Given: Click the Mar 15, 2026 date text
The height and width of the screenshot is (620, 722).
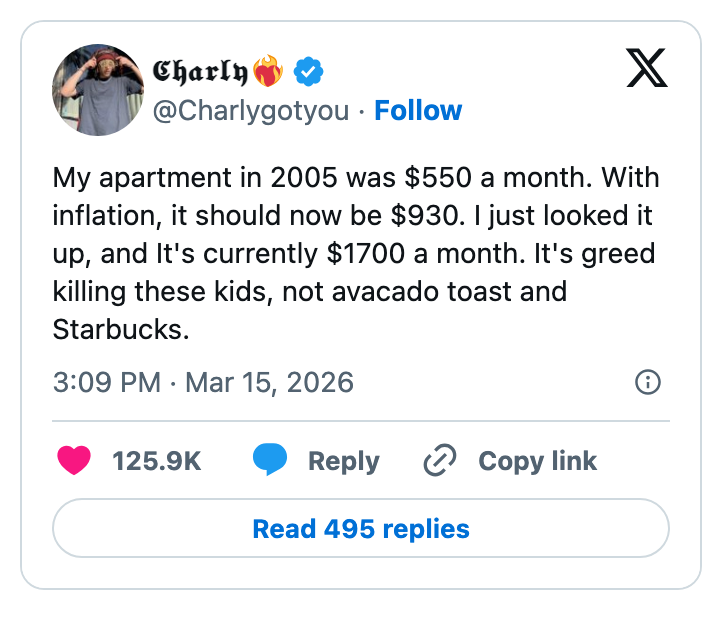Looking at the screenshot, I should 269,383.
